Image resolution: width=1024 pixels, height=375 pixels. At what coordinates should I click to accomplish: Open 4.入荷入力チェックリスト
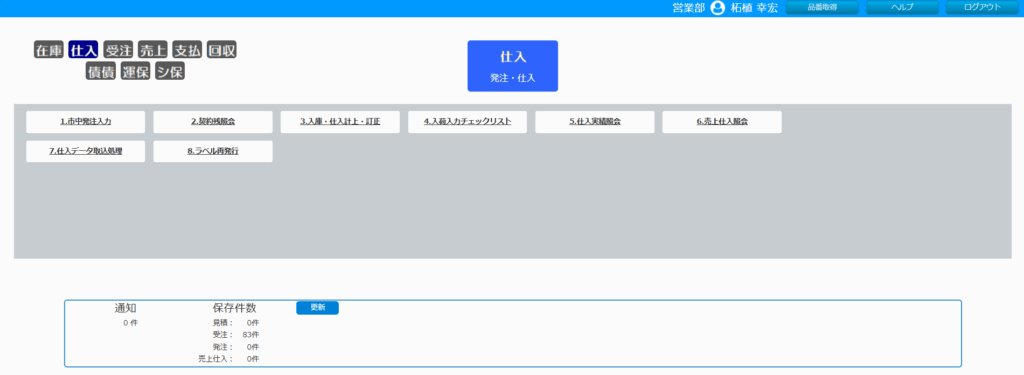[x=468, y=122]
